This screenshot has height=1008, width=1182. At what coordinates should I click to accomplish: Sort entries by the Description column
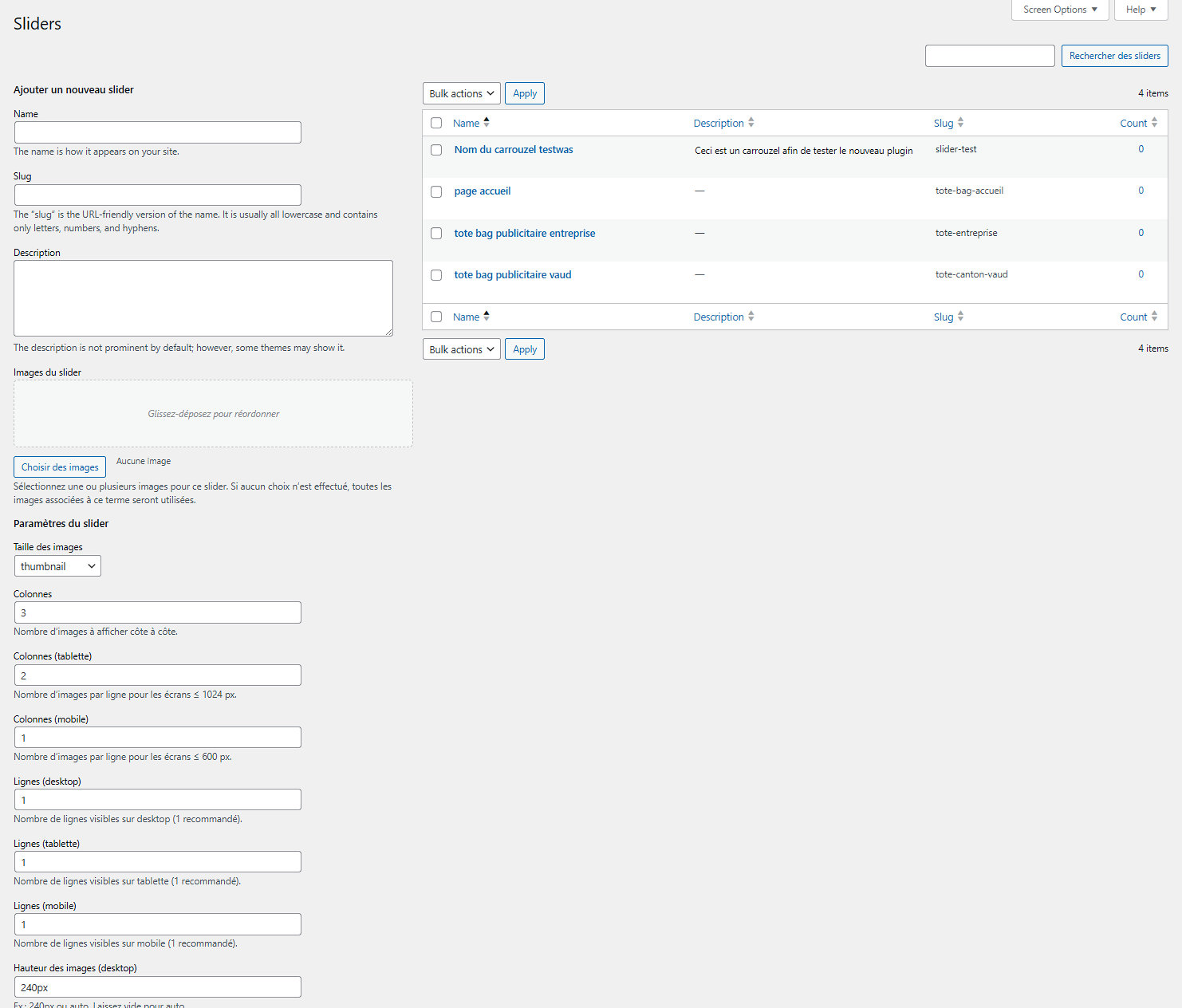coord(719,123)
